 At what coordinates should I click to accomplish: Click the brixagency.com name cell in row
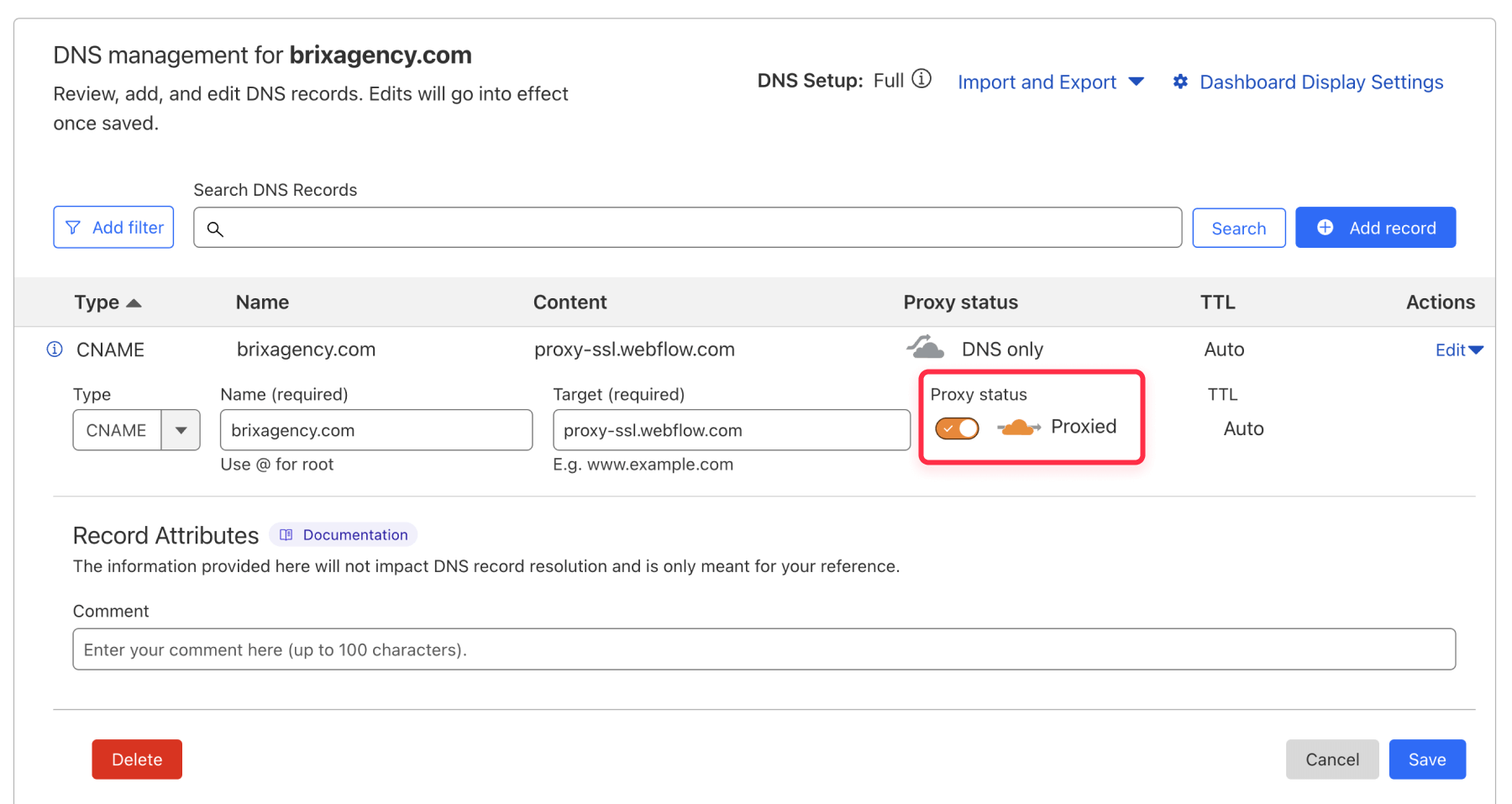click(306, 349)
